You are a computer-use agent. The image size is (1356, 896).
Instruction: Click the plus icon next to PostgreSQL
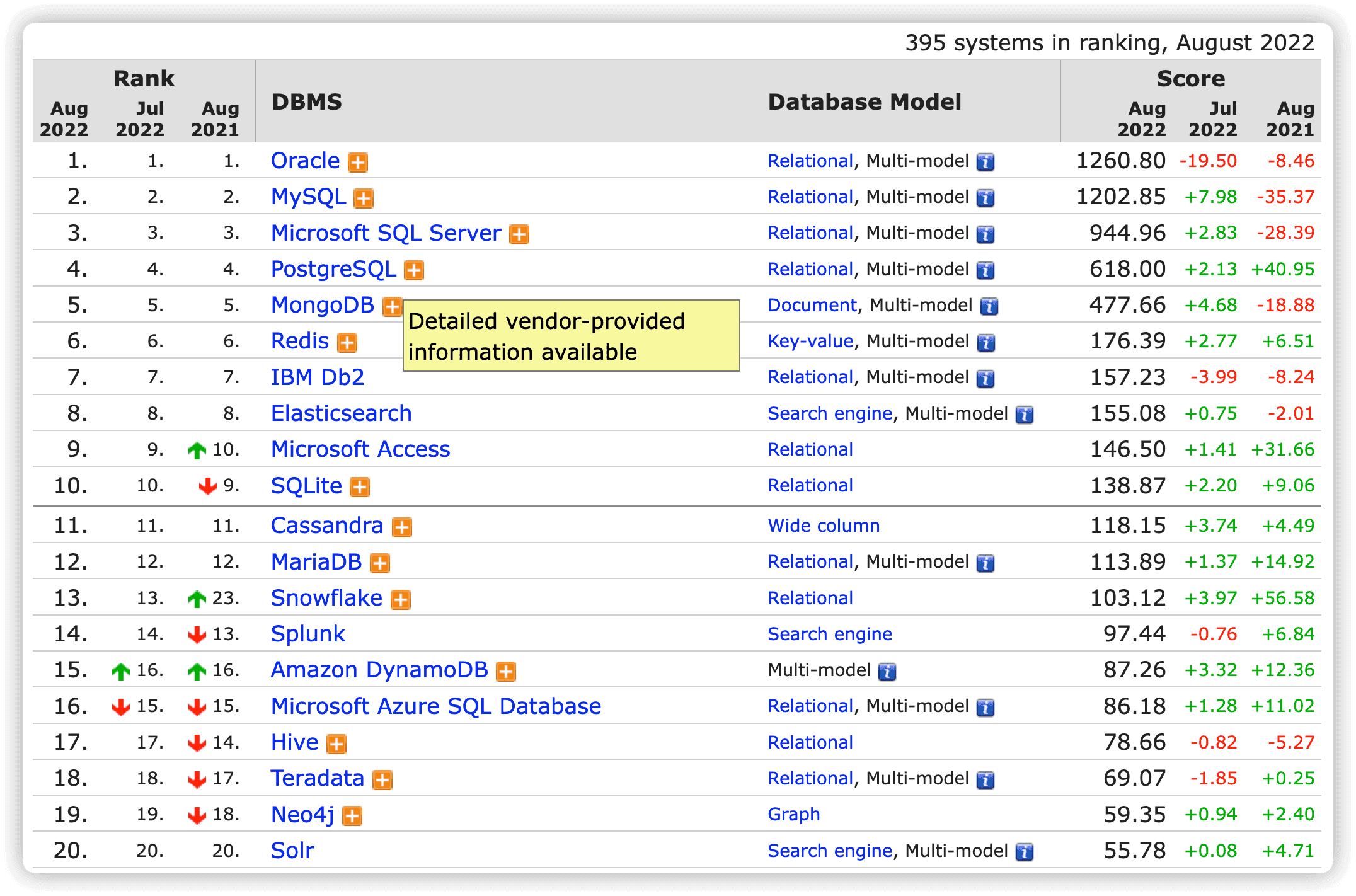pyautogui.click(x=414, y=271)
